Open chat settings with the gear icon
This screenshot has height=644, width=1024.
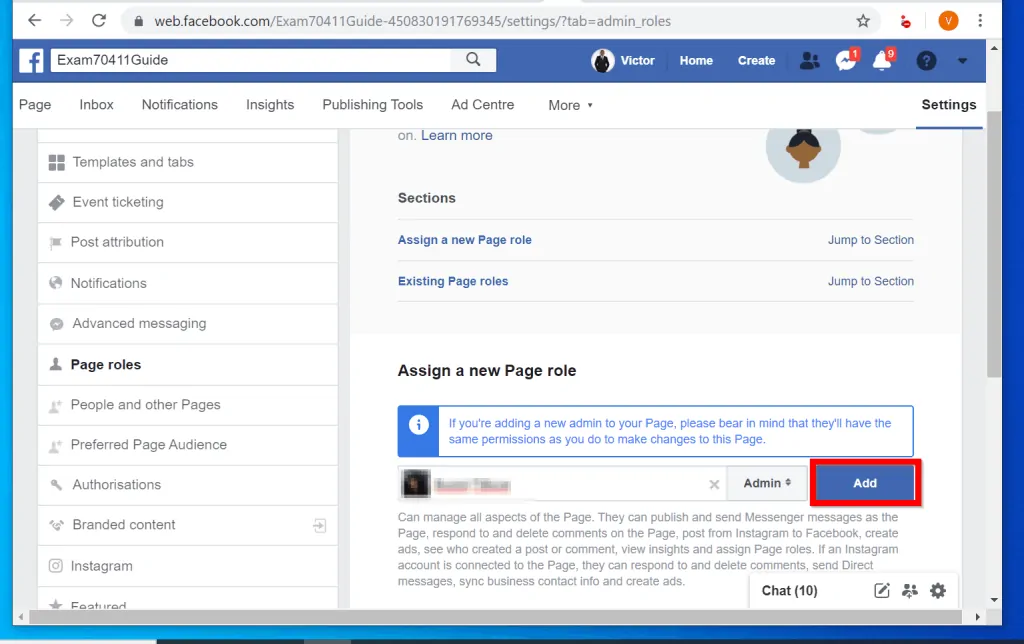point(937,590)
